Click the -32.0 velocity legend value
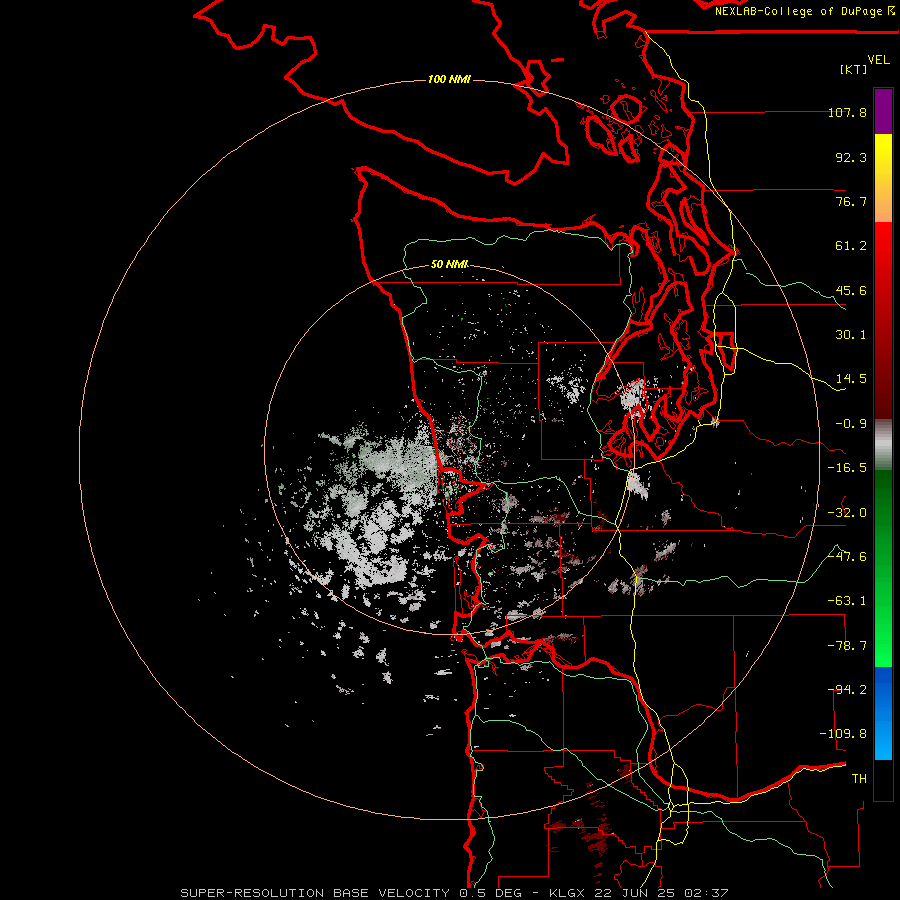The width and height of the screenshot is (900, 900). point(847,513)
